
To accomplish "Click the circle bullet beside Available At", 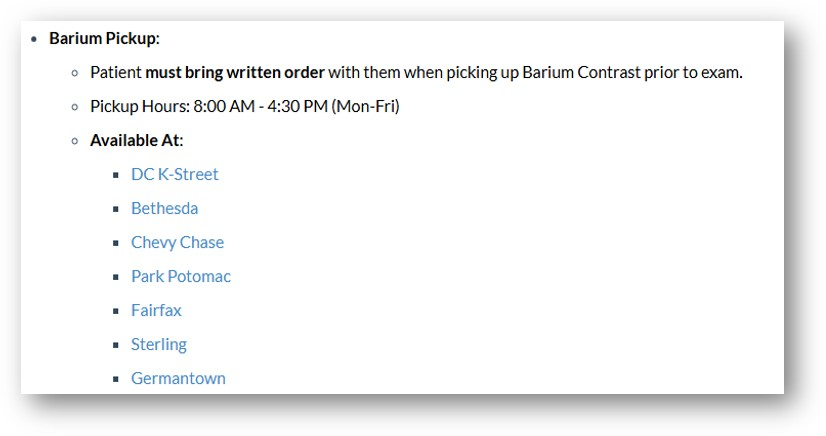I will click(x=75, y=141).
